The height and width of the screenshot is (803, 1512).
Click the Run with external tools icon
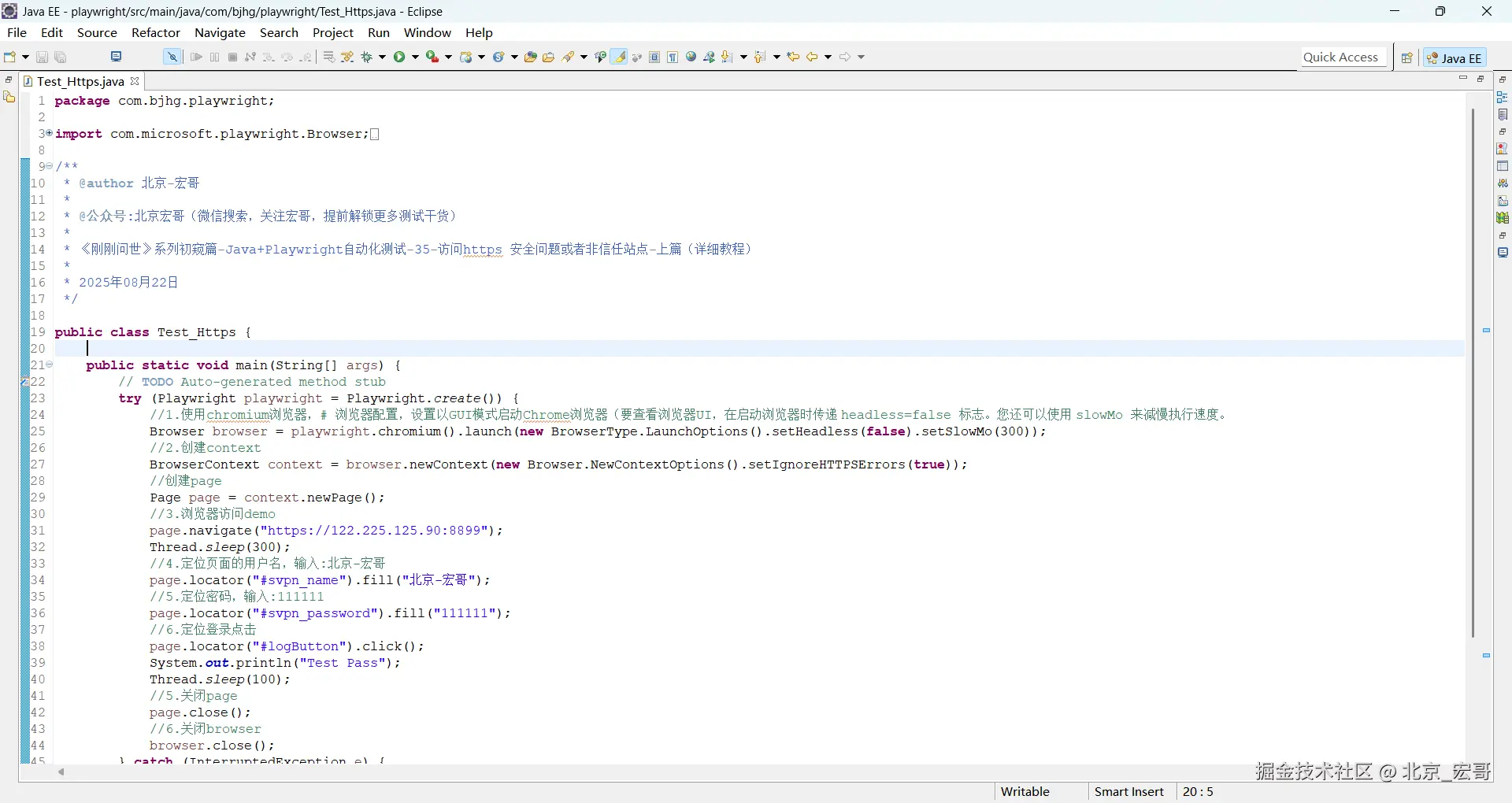[x=432, y=57]
